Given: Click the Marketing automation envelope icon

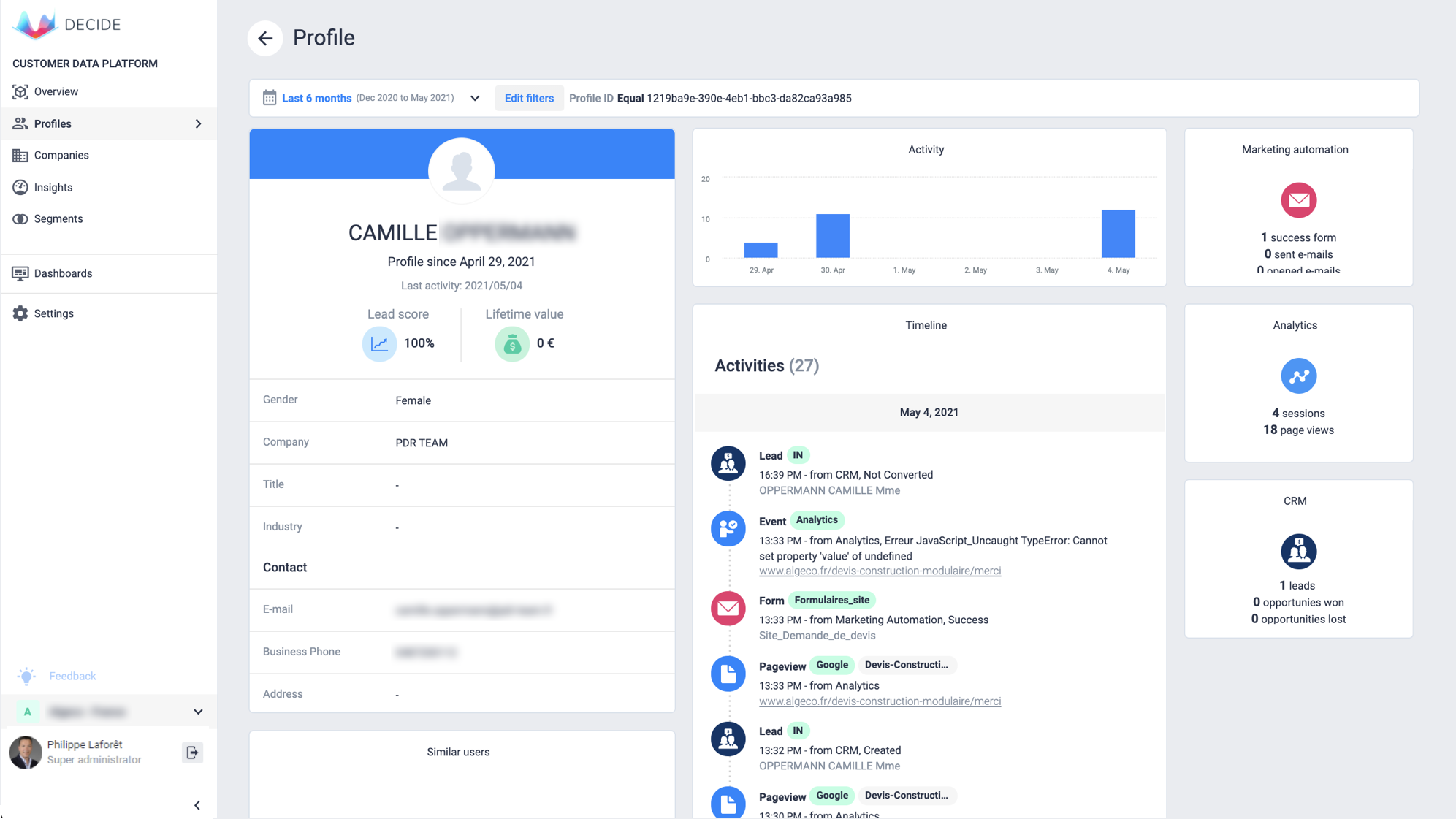Looking at the screenshot, I should [x=1298, y=199].
